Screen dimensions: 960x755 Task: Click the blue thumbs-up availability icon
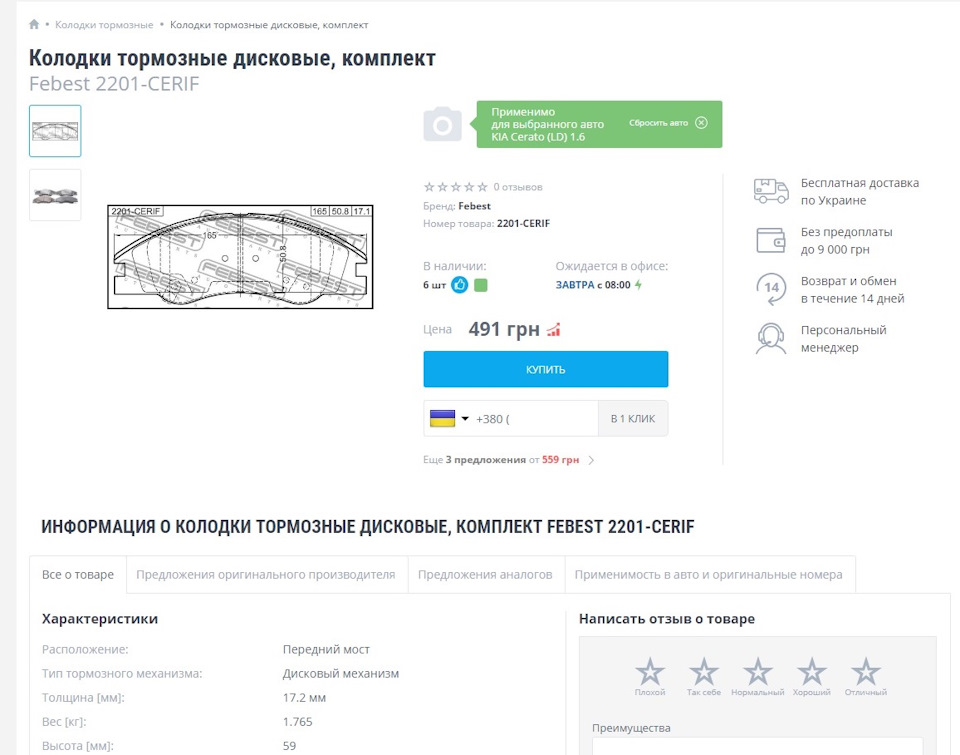[x=459, y=285]
